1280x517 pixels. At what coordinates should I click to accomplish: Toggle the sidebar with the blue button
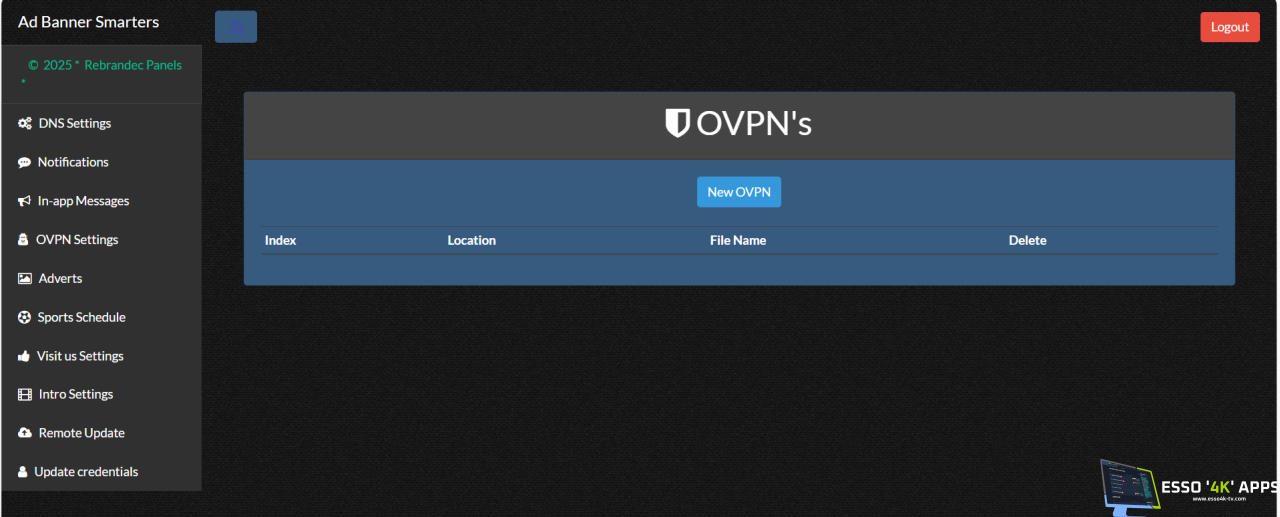click(x=236, y=27)
